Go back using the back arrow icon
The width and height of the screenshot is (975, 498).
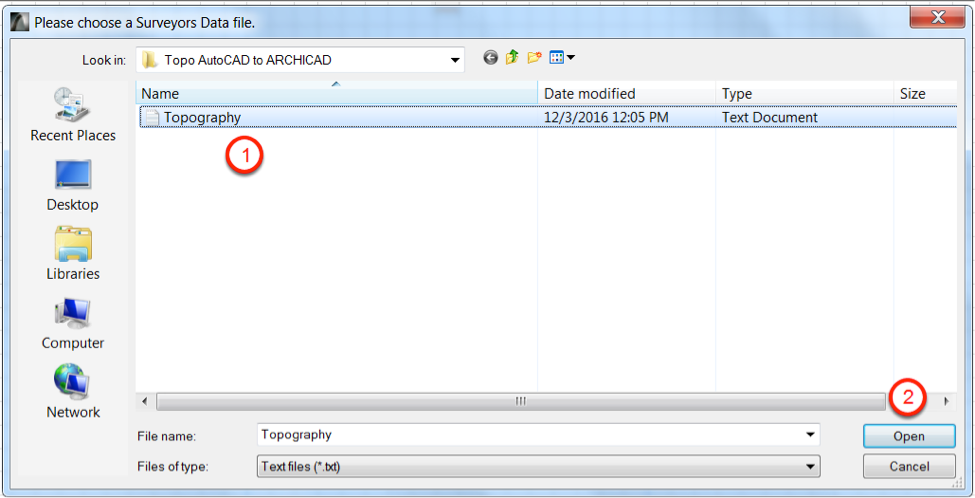pos(491,58)
